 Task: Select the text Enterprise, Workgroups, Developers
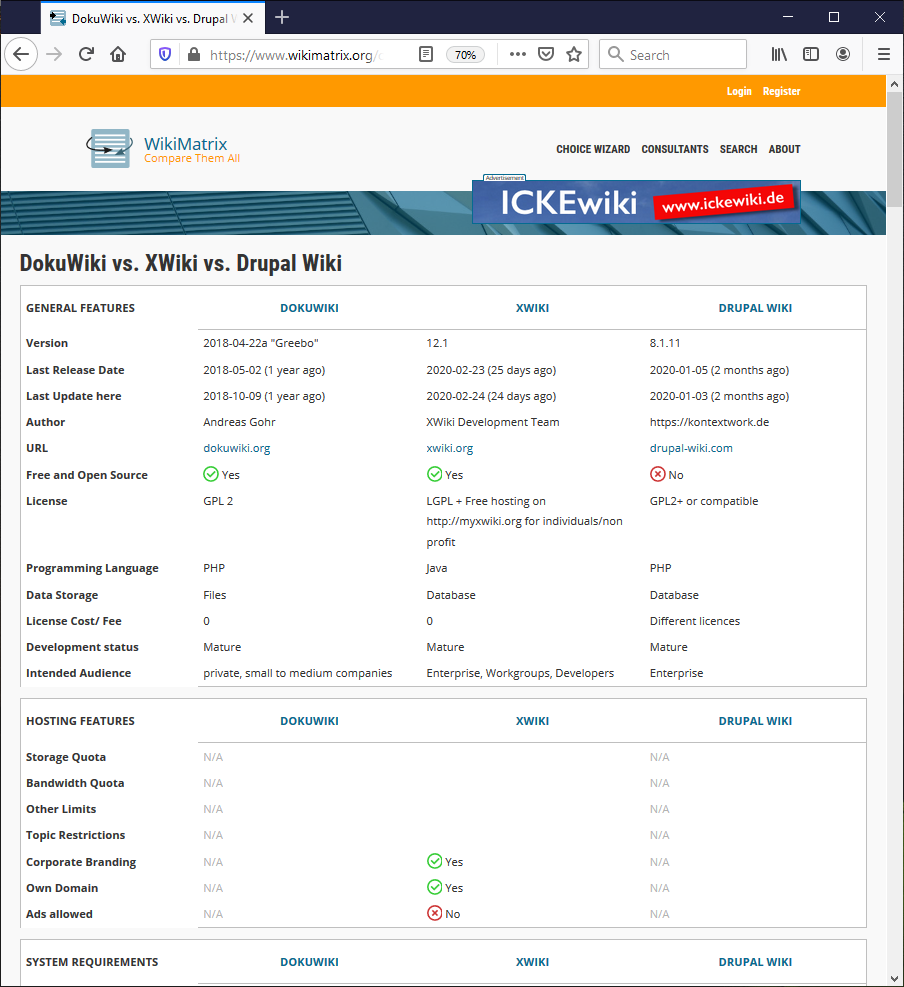click(x=520, y=673)
